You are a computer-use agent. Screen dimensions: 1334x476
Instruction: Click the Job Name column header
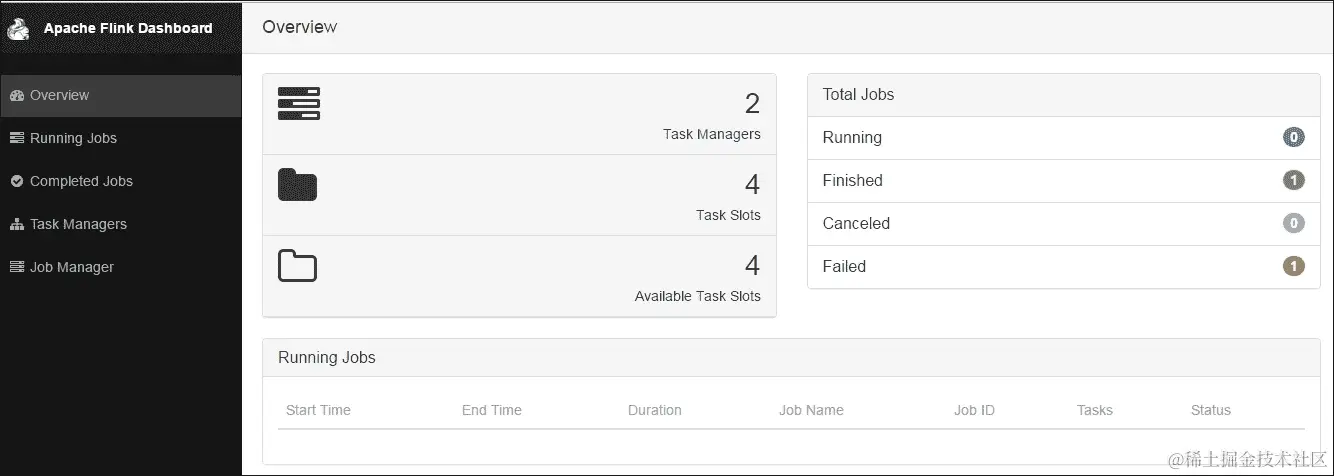[x=811, y=410]
